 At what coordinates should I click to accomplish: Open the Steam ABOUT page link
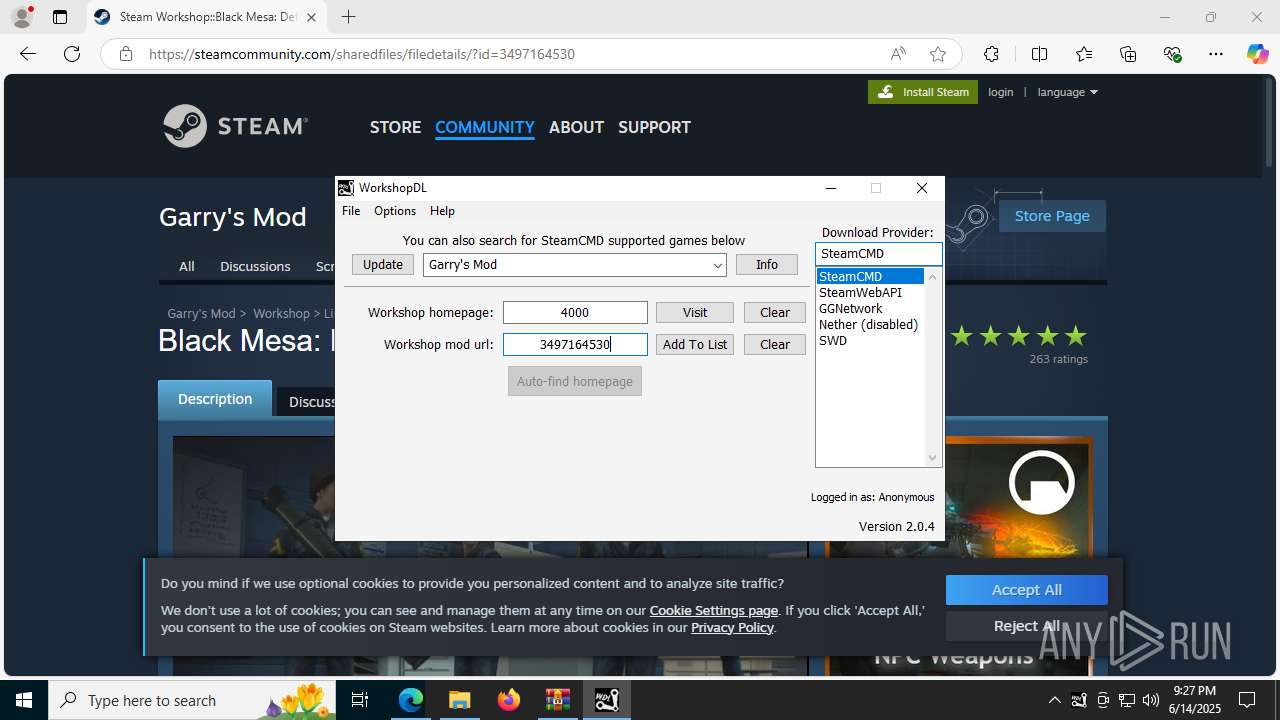click(x=576, y=127)
